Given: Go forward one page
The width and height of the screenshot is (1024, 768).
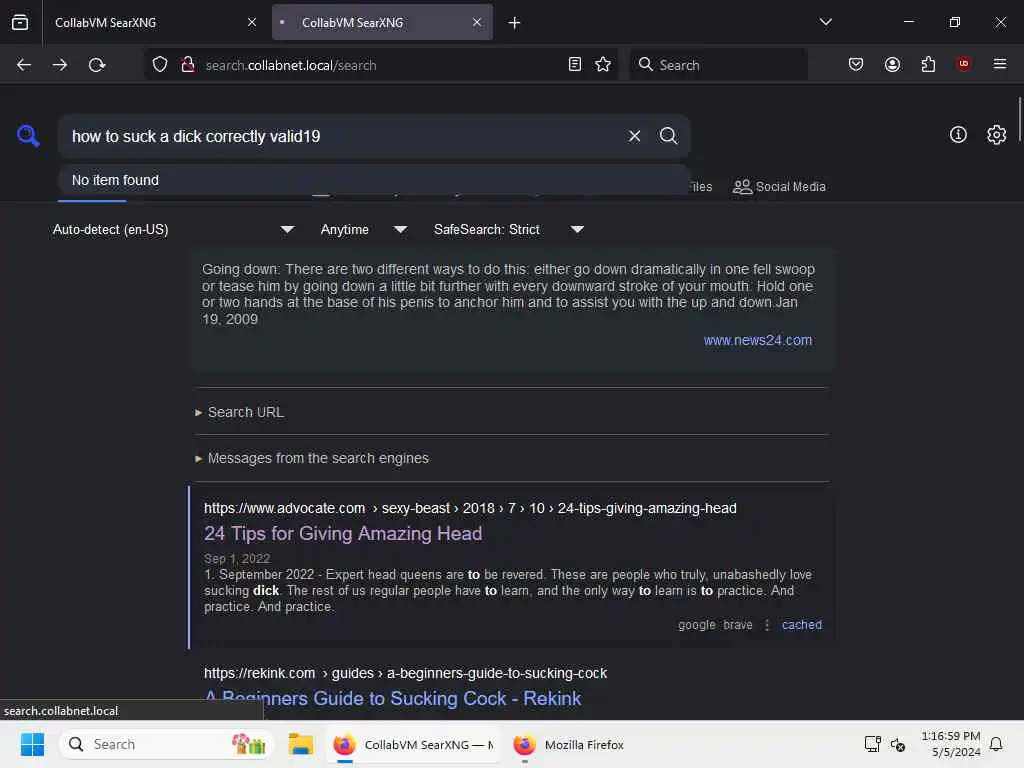Looking at the screenshot, I should pos(60,65).
